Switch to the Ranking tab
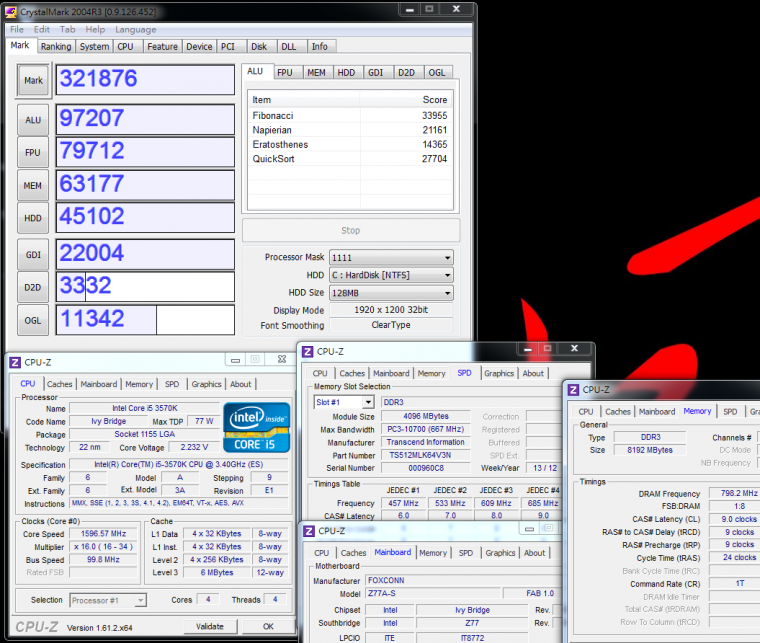 tap(56, 46)
